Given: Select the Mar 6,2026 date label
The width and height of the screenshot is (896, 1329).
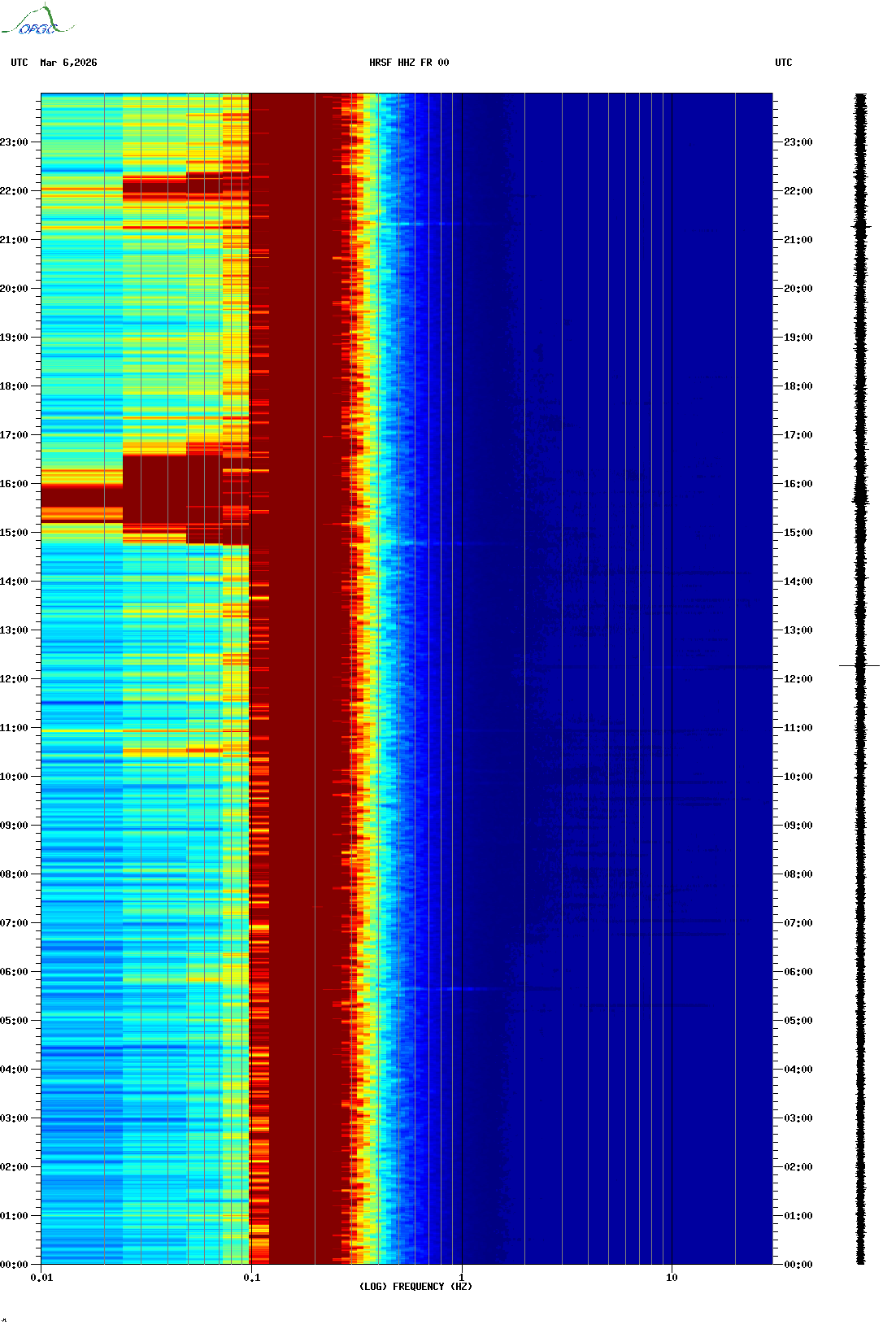Looking at the screenshot, I should click(68, 63).
